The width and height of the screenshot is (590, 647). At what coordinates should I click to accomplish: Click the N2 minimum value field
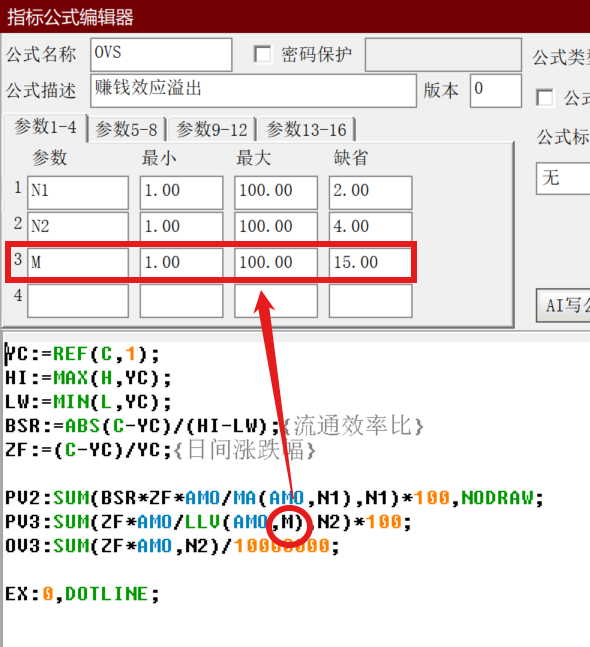pyautogui.click(x=182, y=227)
